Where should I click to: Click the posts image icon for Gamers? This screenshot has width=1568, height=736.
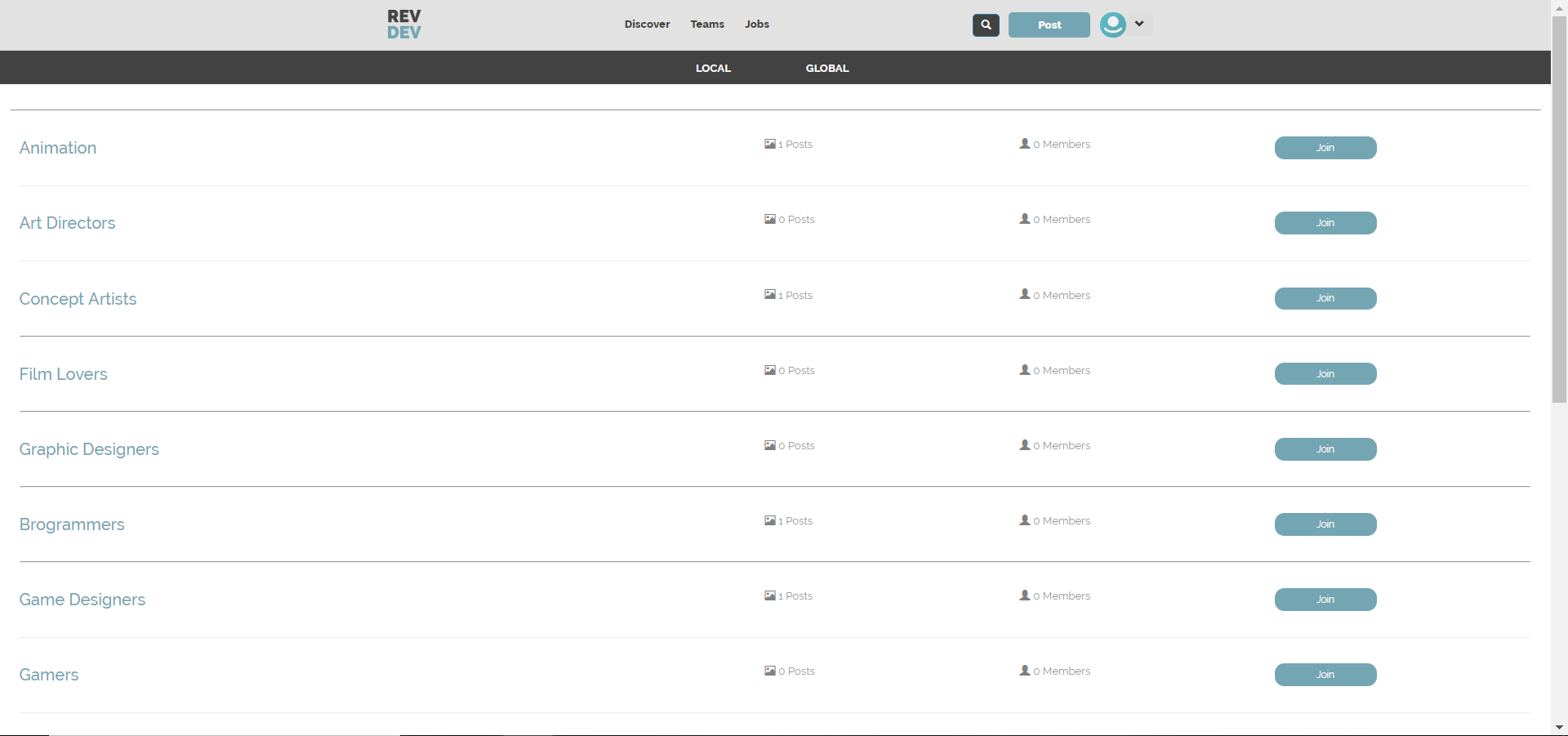click(x=770, y=671)
